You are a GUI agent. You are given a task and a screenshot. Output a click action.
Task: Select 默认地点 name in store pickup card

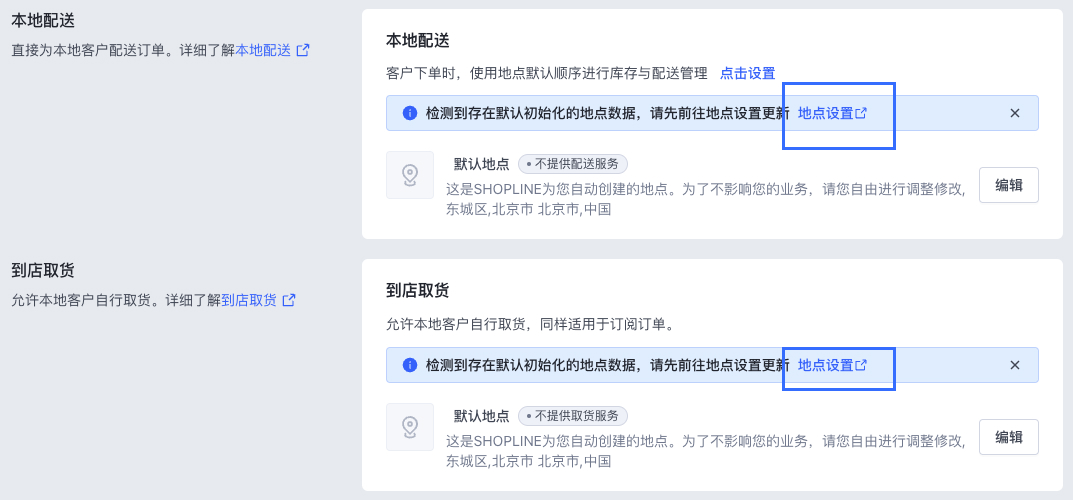tap(481, 416)
